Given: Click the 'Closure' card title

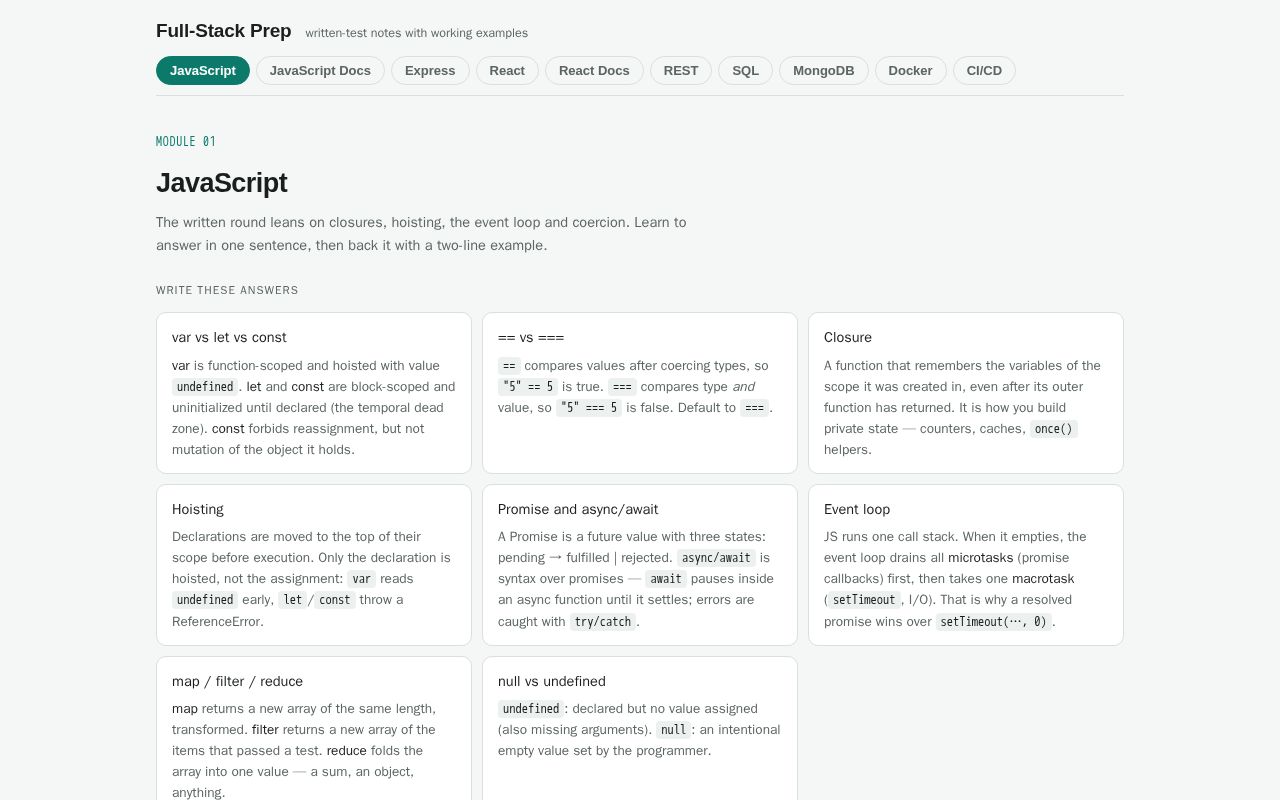Looking at the screenshot, I should click(848, 337).
